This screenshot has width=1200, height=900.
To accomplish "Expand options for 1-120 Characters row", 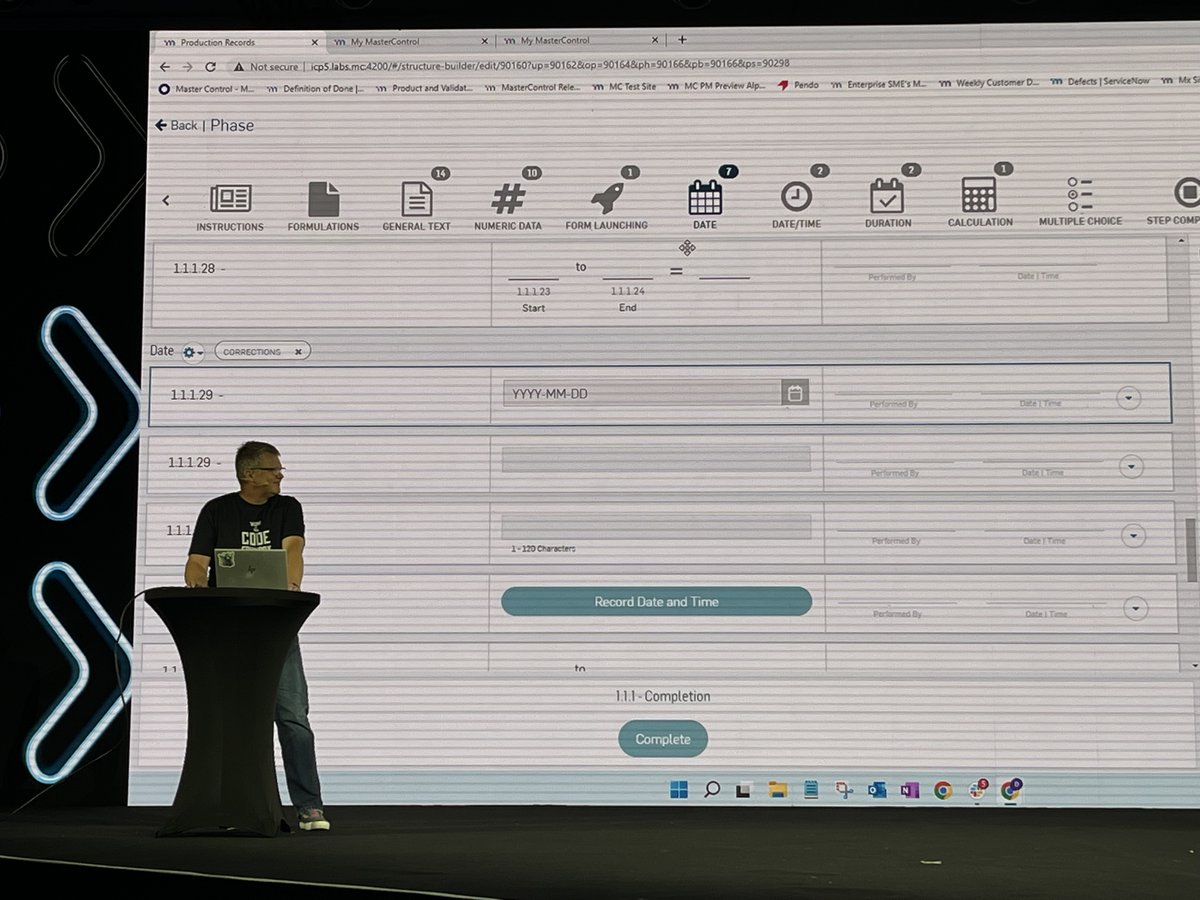I will 1133,536.
